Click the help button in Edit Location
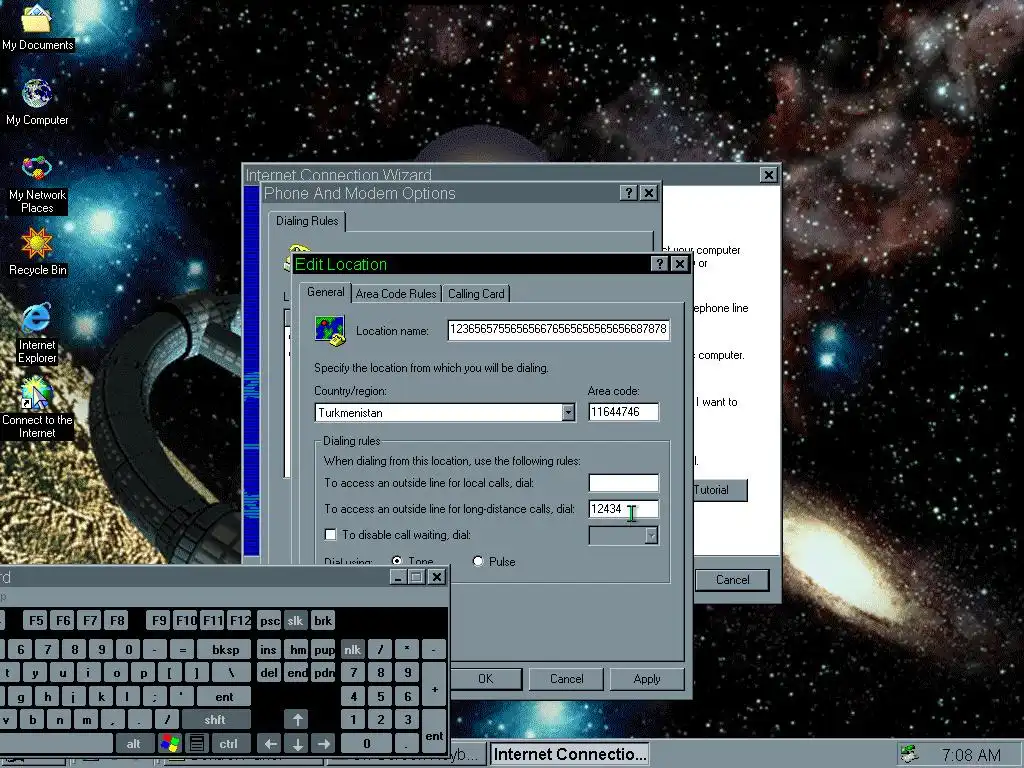1024x768 pixels. 660,264
